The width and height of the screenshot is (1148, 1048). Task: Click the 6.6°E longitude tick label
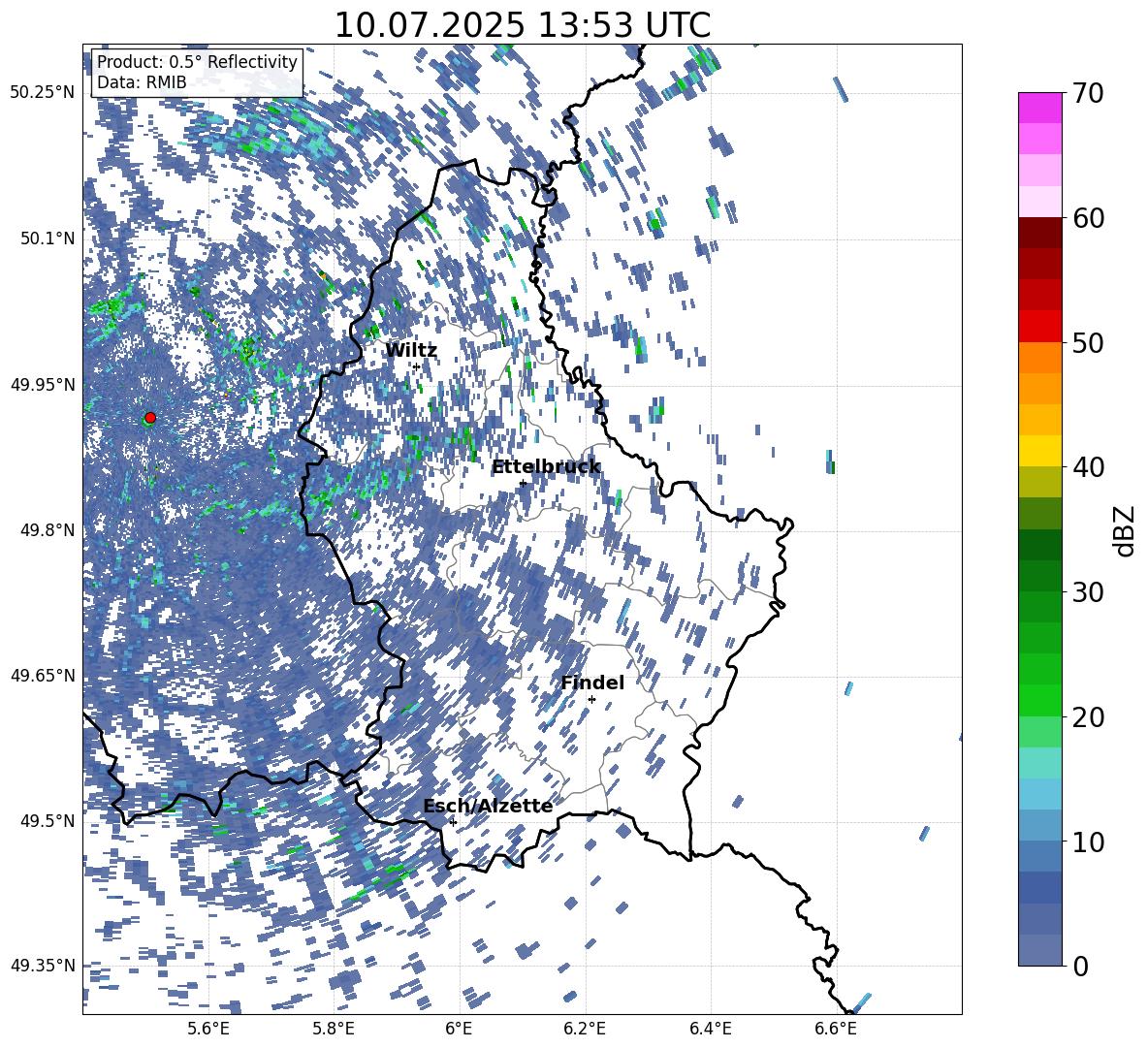(x=836, y=1030)
